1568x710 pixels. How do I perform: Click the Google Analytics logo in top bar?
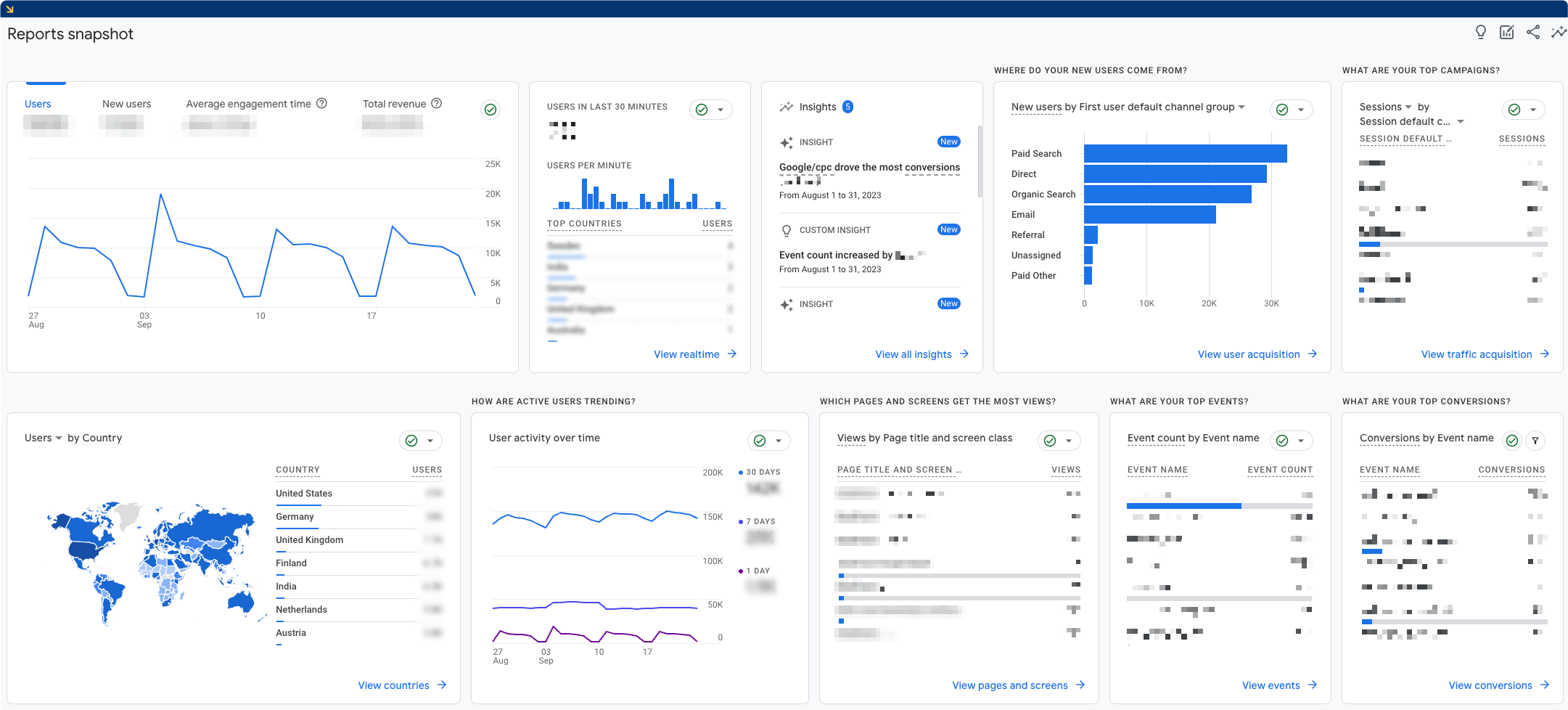[x=9, y=8]
